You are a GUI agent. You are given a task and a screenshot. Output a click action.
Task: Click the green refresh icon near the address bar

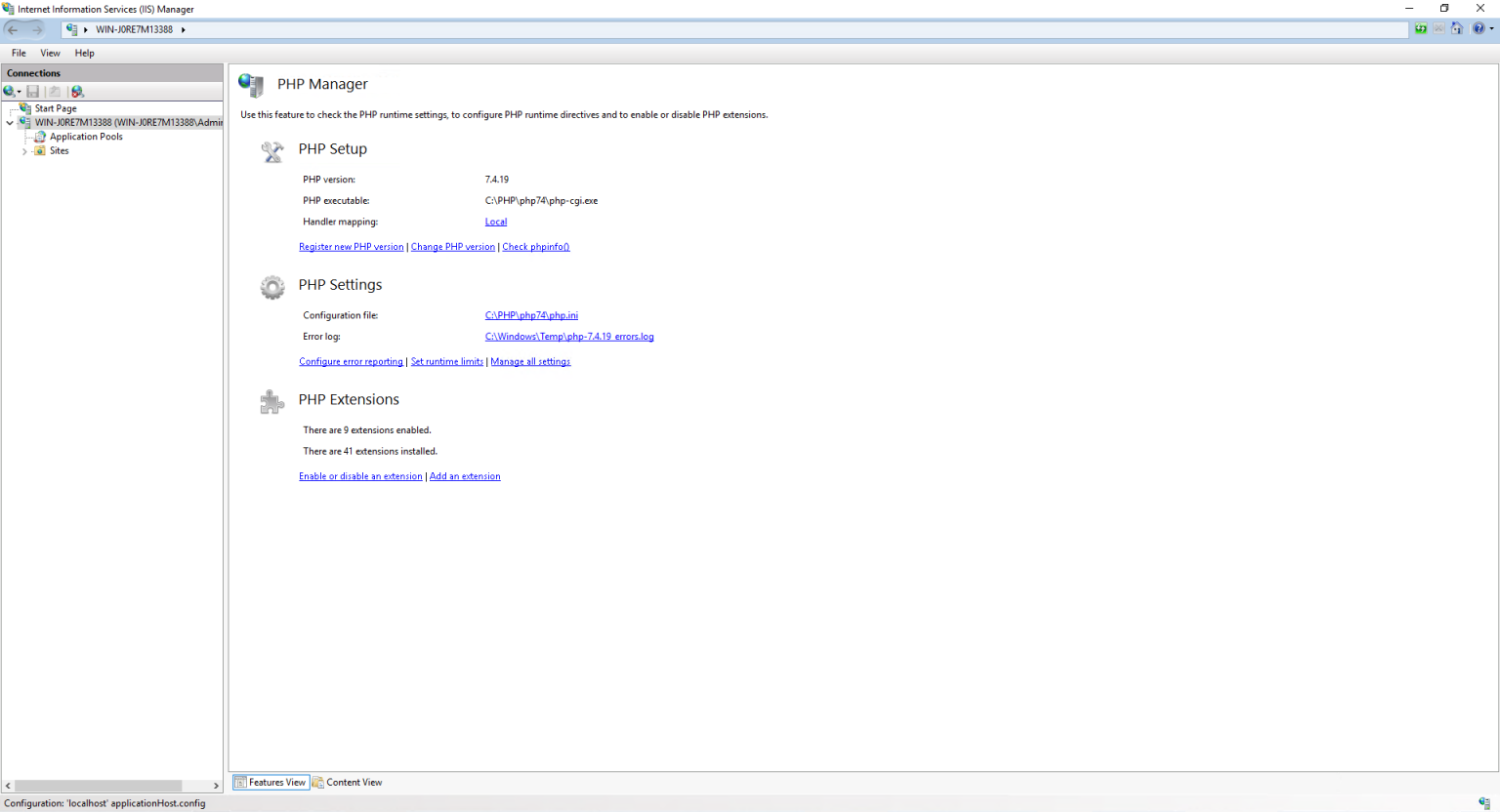[1420, 28]
